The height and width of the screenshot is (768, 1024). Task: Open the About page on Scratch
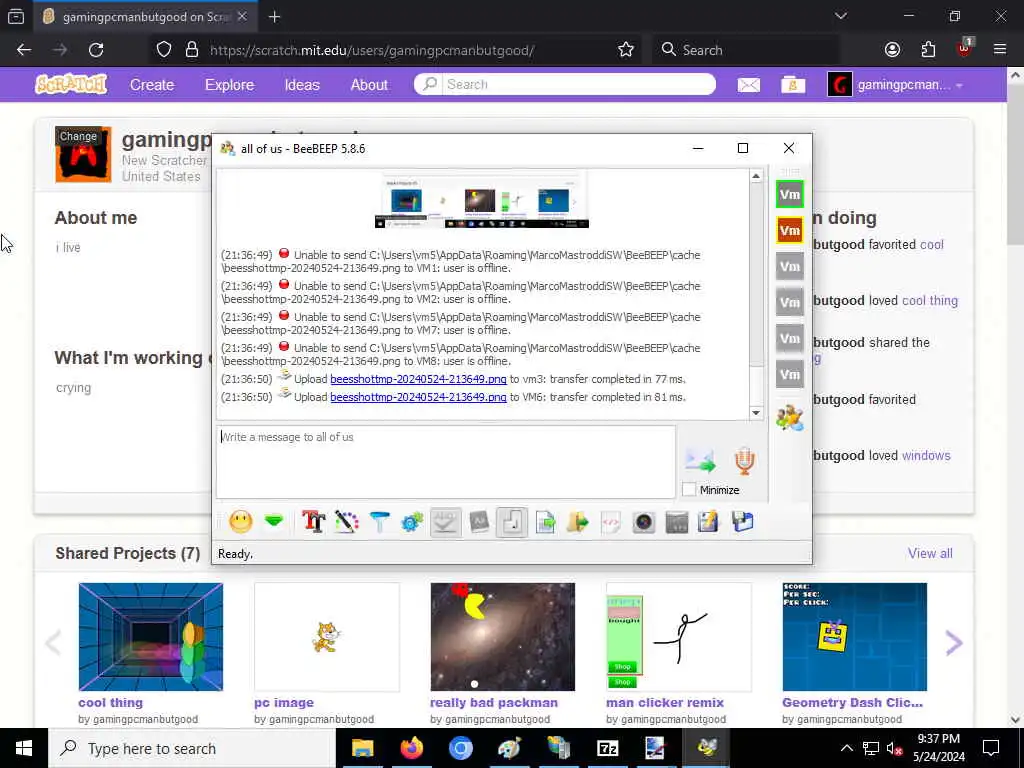(369, 85)
